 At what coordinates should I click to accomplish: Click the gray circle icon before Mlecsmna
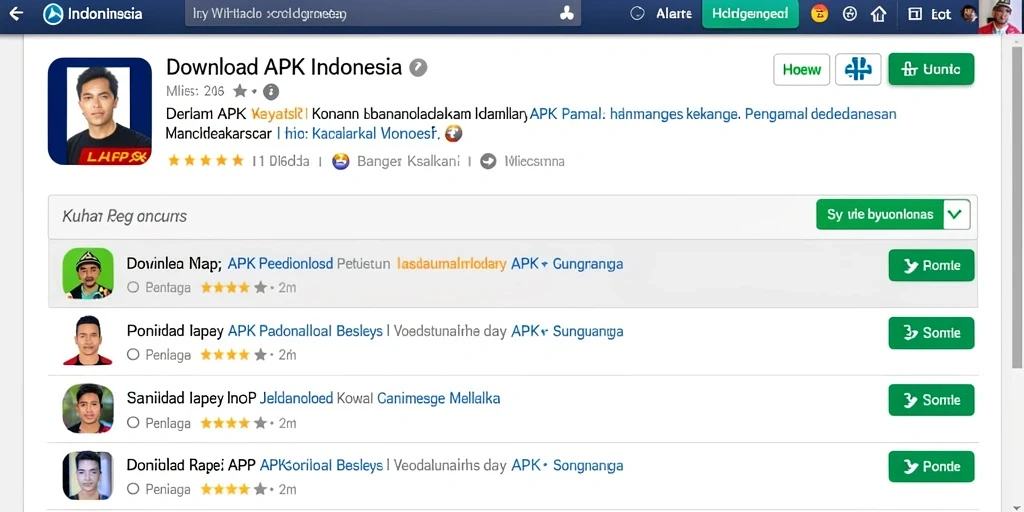(488, 161)
